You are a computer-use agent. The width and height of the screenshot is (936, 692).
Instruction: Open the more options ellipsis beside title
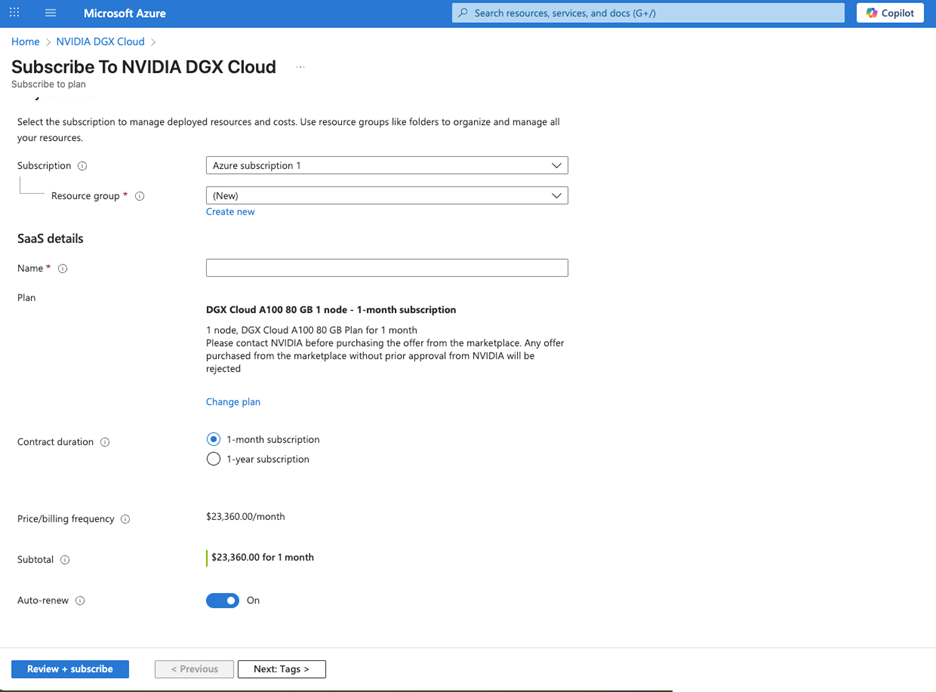300,67
